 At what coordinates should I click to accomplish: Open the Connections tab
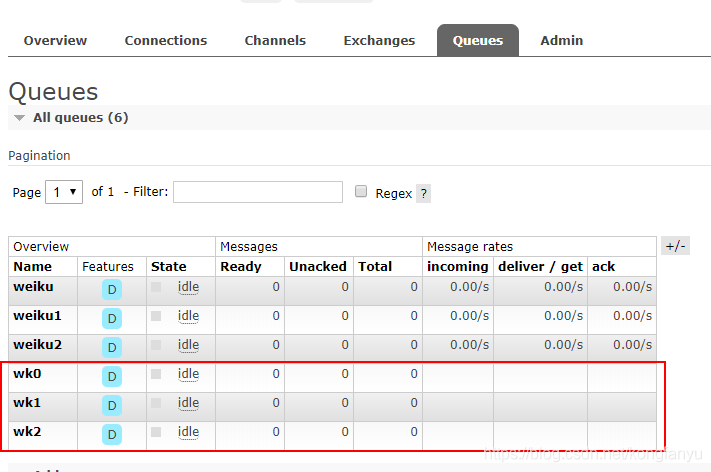(166, 41)
